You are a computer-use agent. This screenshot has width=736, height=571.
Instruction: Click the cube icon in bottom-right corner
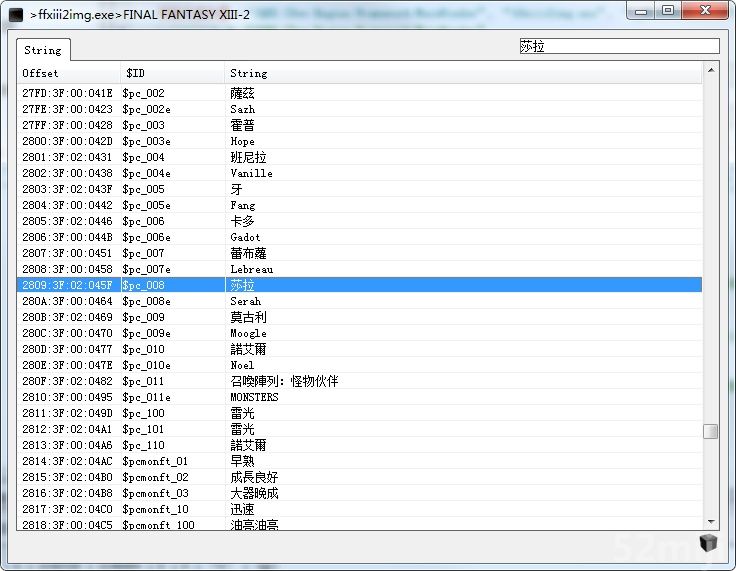pos(709,543)
